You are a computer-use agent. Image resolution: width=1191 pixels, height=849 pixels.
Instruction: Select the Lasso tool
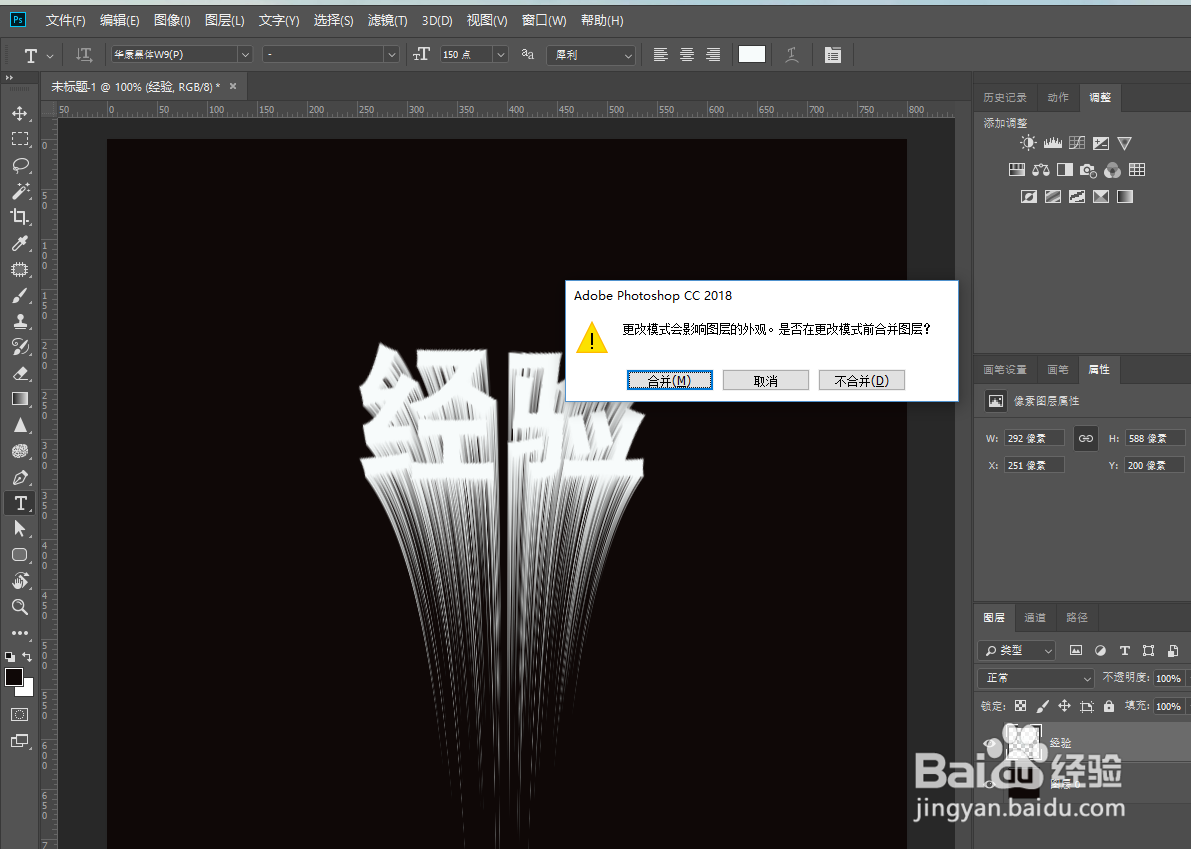click(x=20, y=165)
